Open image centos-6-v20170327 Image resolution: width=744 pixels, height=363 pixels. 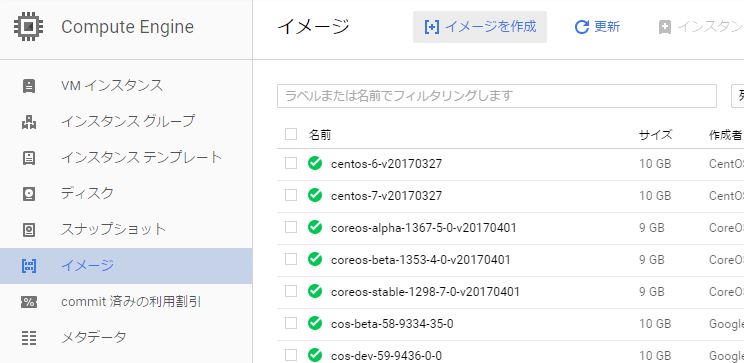coord(386,164)
